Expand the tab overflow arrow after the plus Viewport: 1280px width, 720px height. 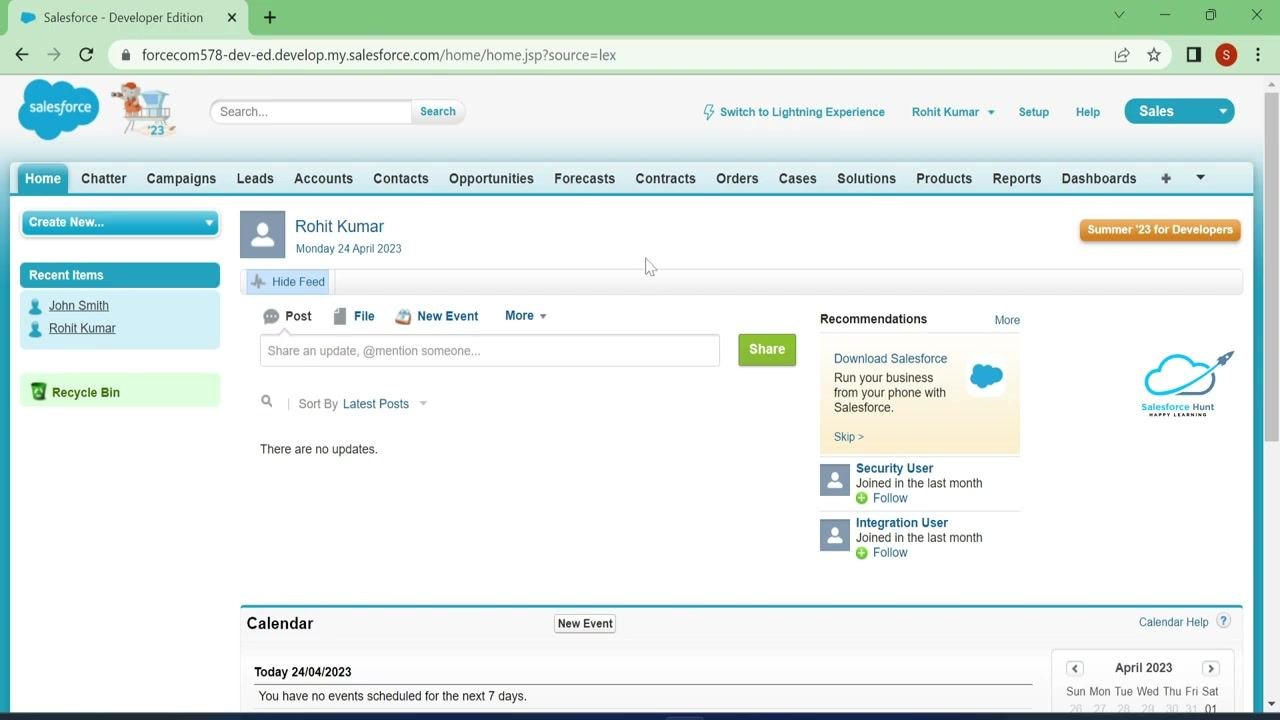pyautogui.click(x=1200, y=178)
